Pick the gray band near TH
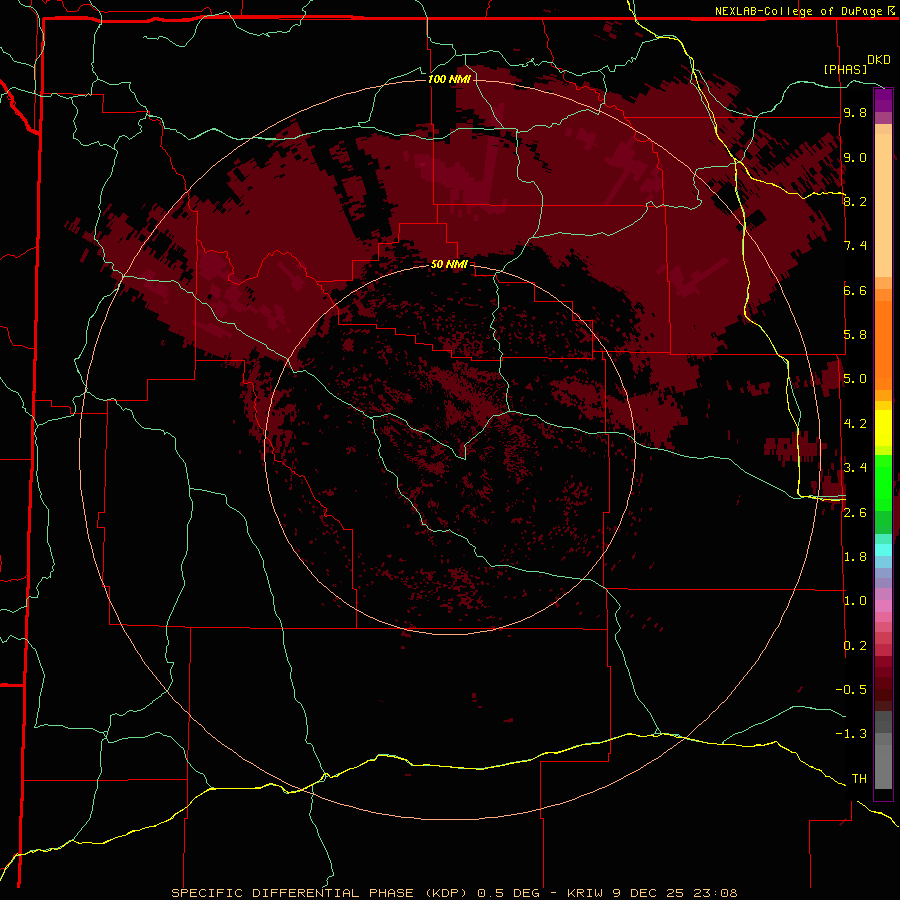Viewport: 900px width, 900px height. 883,761
